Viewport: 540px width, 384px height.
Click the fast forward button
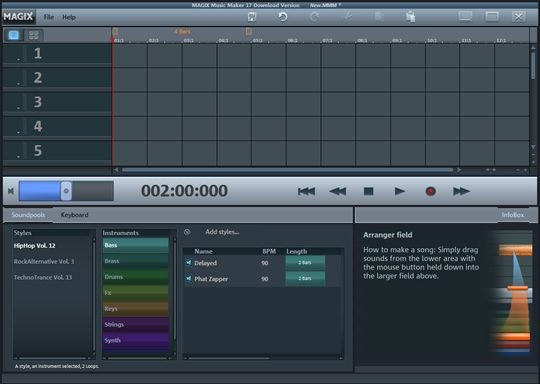tap(461, 191)
